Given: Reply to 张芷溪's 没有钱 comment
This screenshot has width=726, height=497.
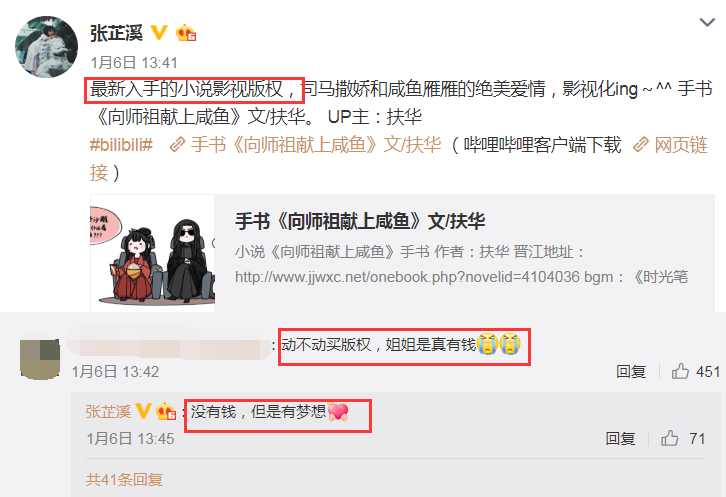Looking at the screenshot, I should point(620,439).
